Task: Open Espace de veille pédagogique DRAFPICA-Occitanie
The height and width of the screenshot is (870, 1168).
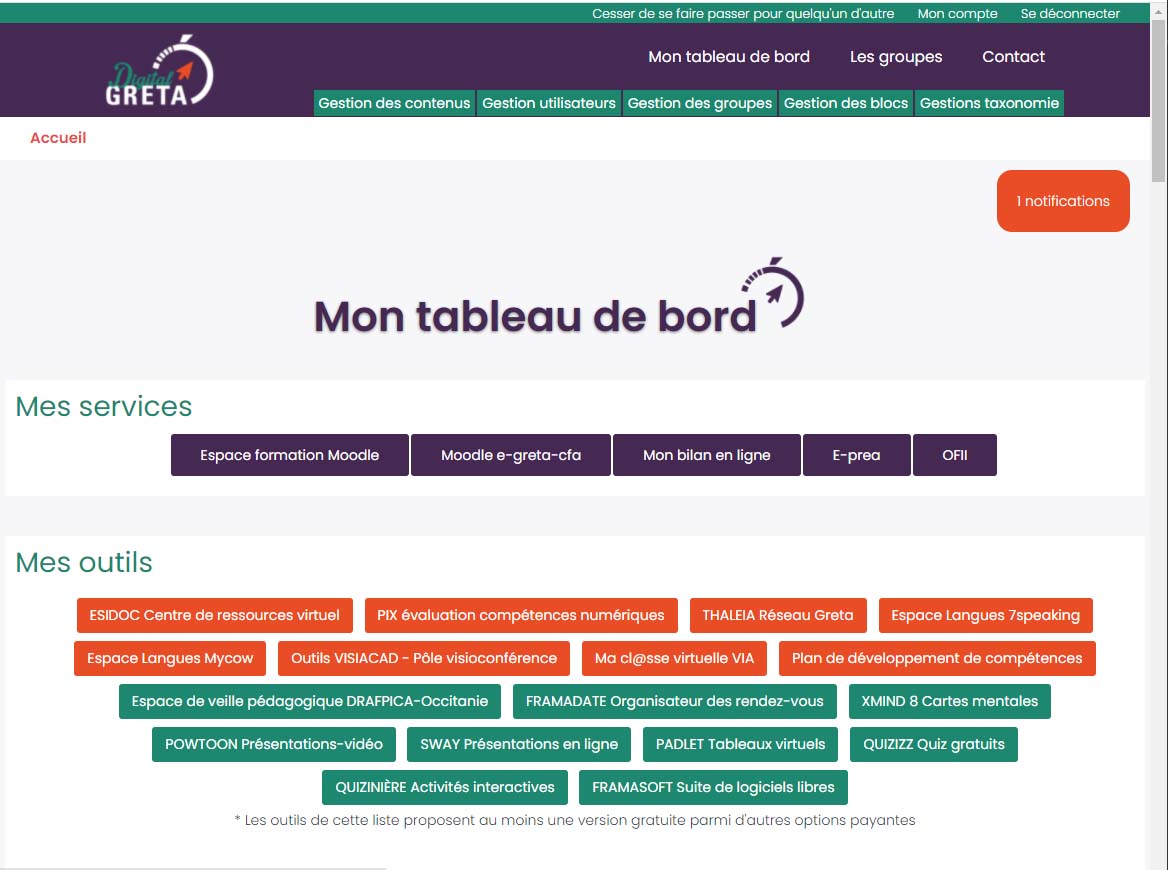Action: [310, 702]
